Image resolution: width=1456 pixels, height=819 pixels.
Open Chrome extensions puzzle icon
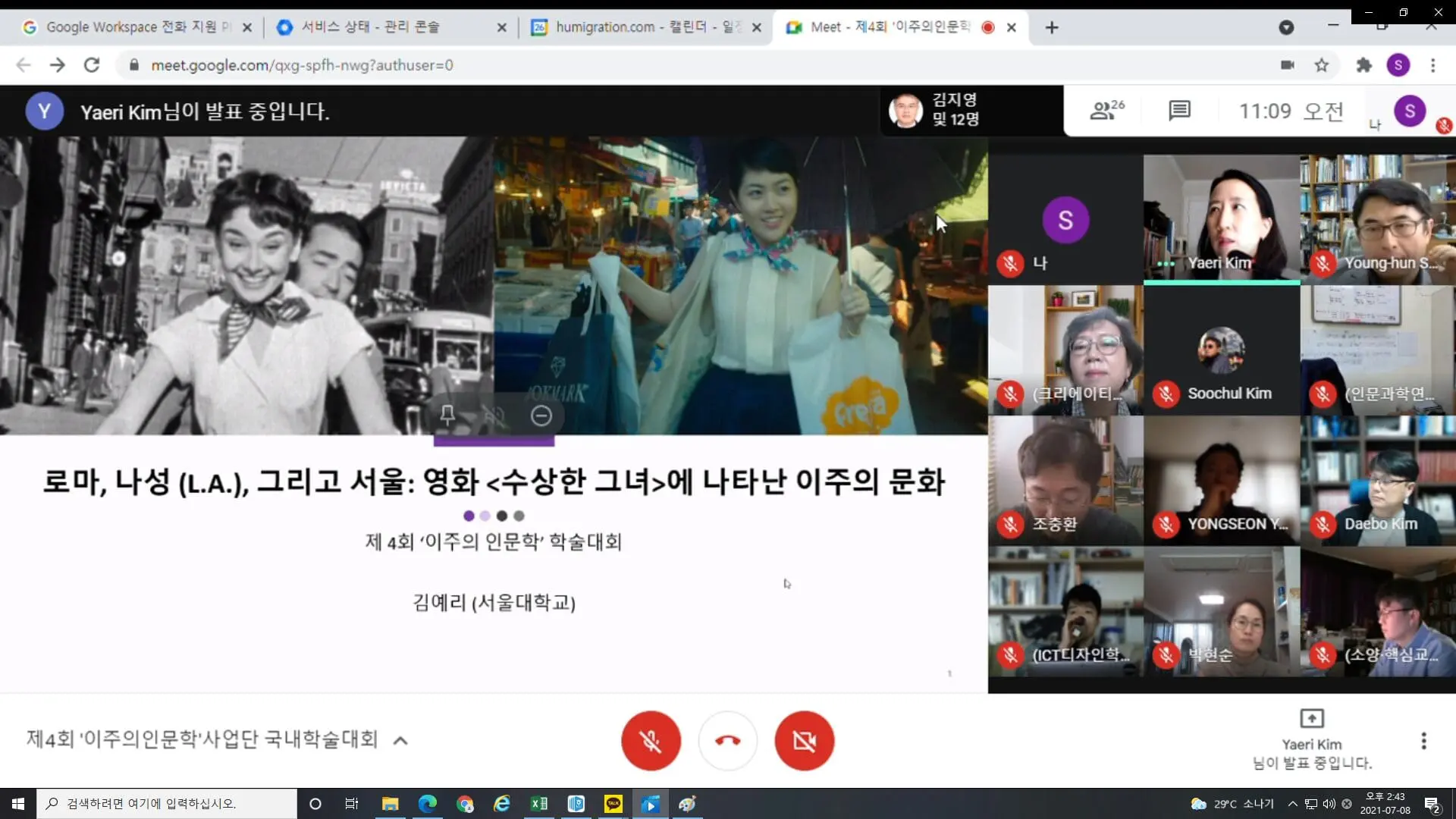[x=1363, y=65]
